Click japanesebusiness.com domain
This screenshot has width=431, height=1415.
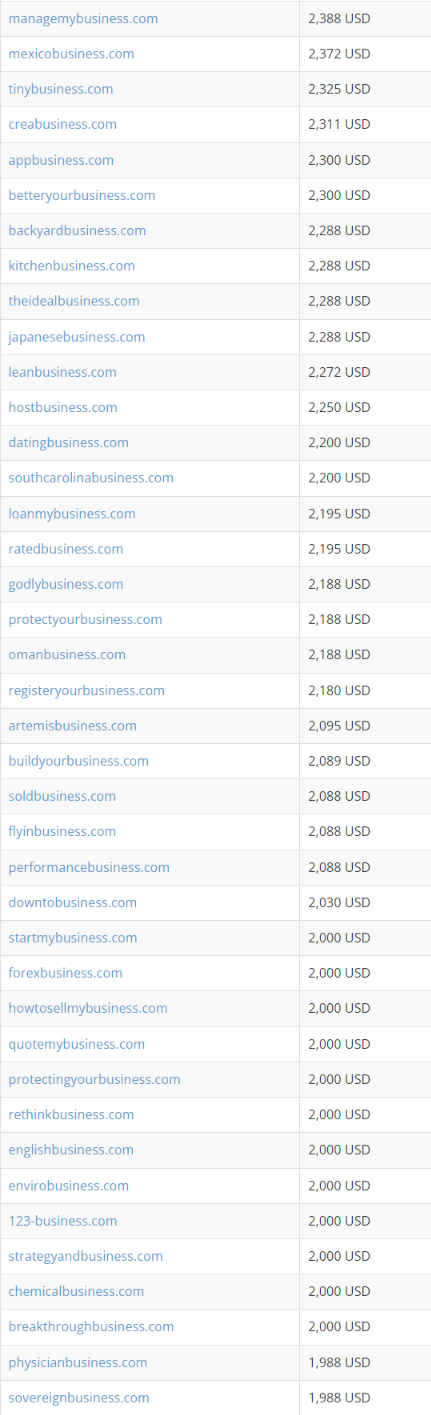click(x=77, y=336)
